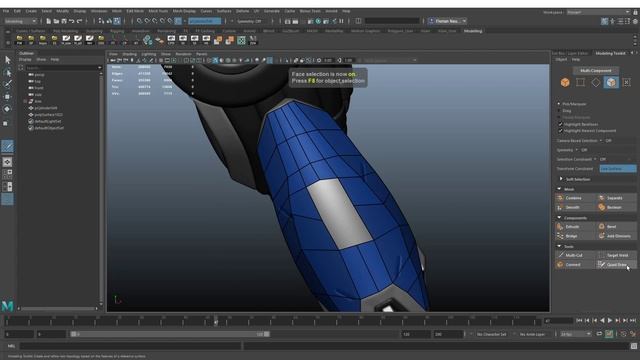Toggle Highlight Backfaces checkbox

point(560,124)
